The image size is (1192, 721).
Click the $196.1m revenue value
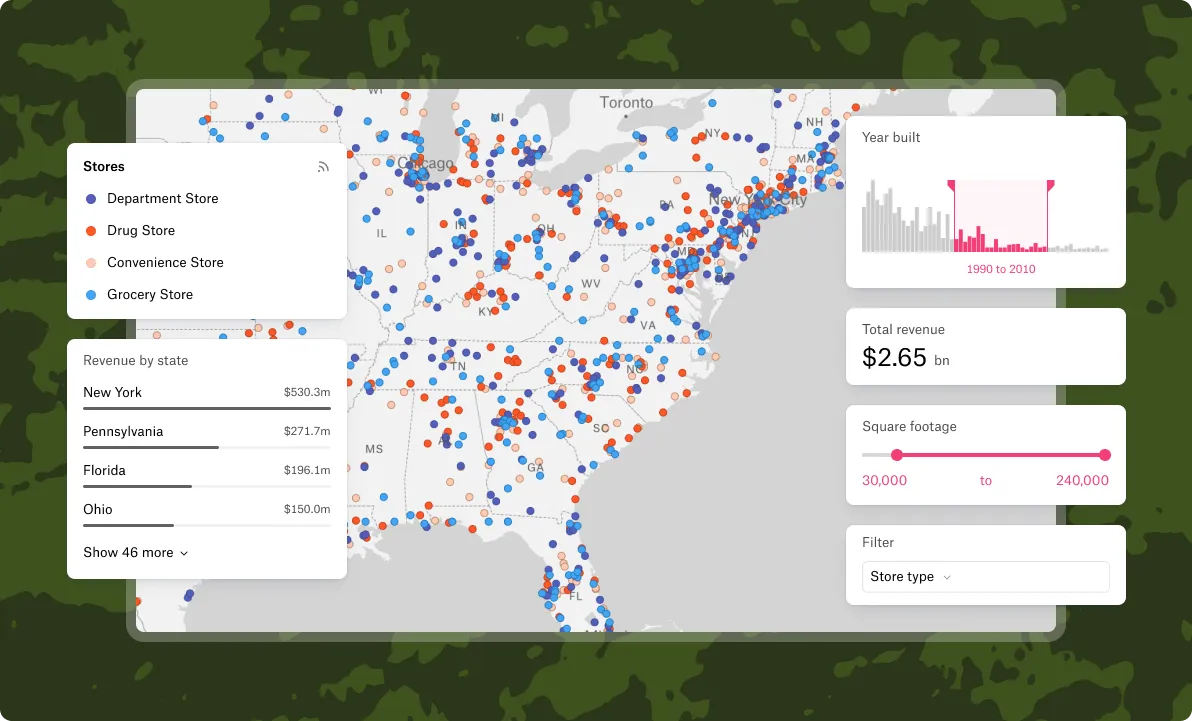tap(307, 470)
